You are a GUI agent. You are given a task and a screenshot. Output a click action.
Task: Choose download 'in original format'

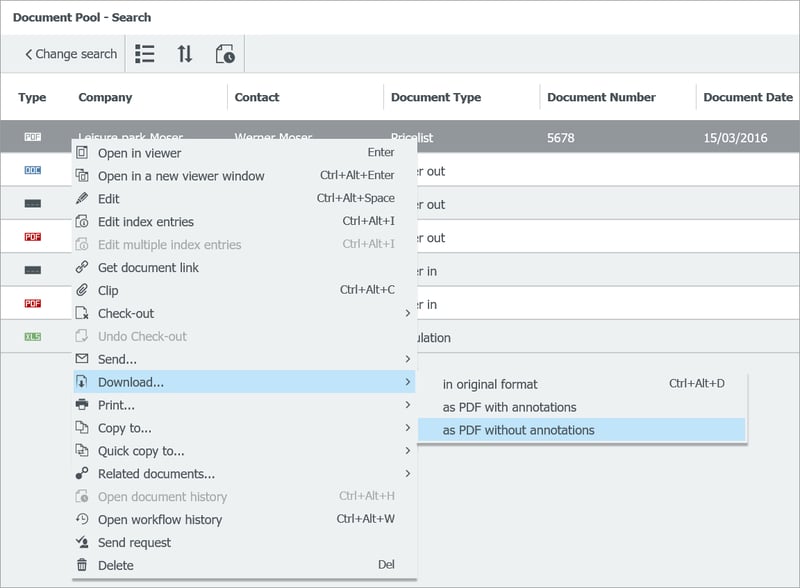coord(490,384)
